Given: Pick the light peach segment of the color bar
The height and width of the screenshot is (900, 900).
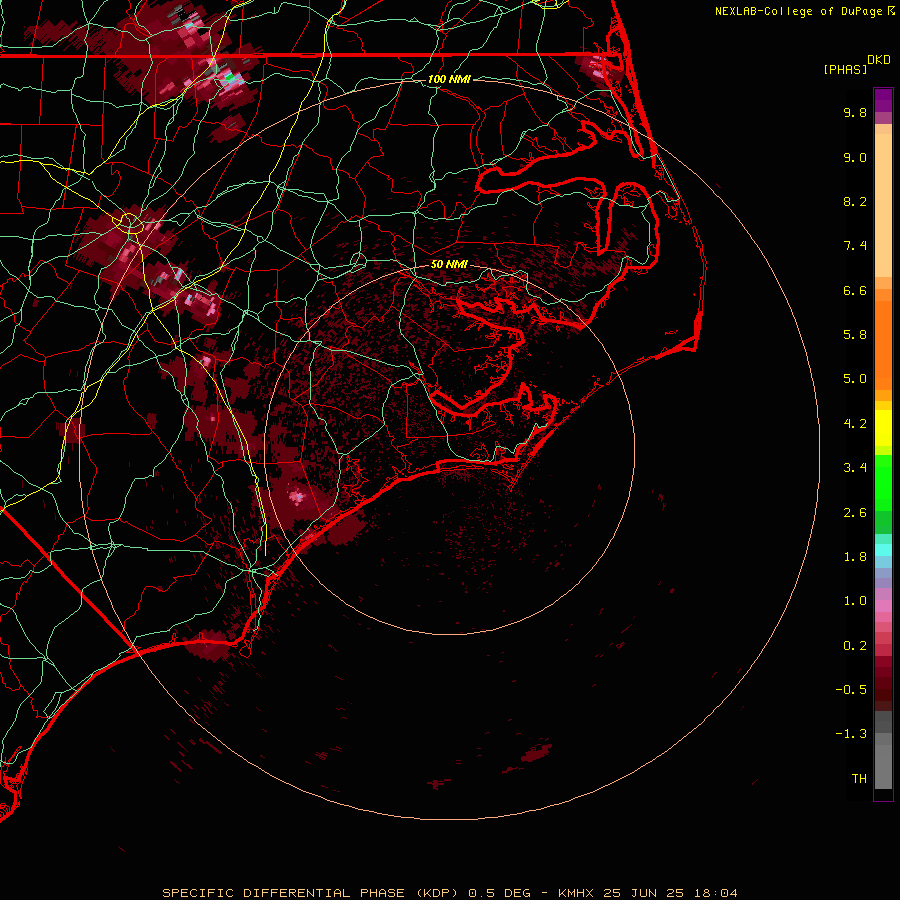Looking at the screenshot, I should (883, 205).
